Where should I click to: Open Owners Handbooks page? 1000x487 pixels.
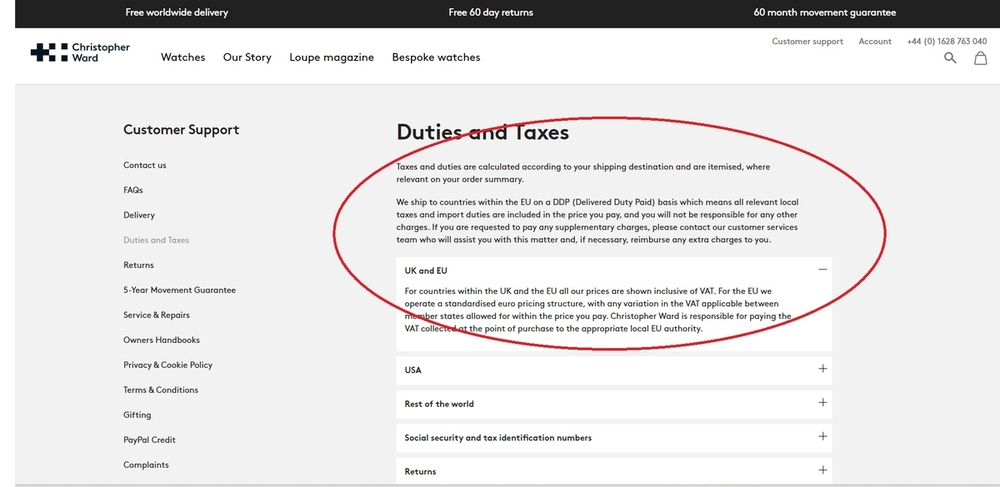pos(161,340)
